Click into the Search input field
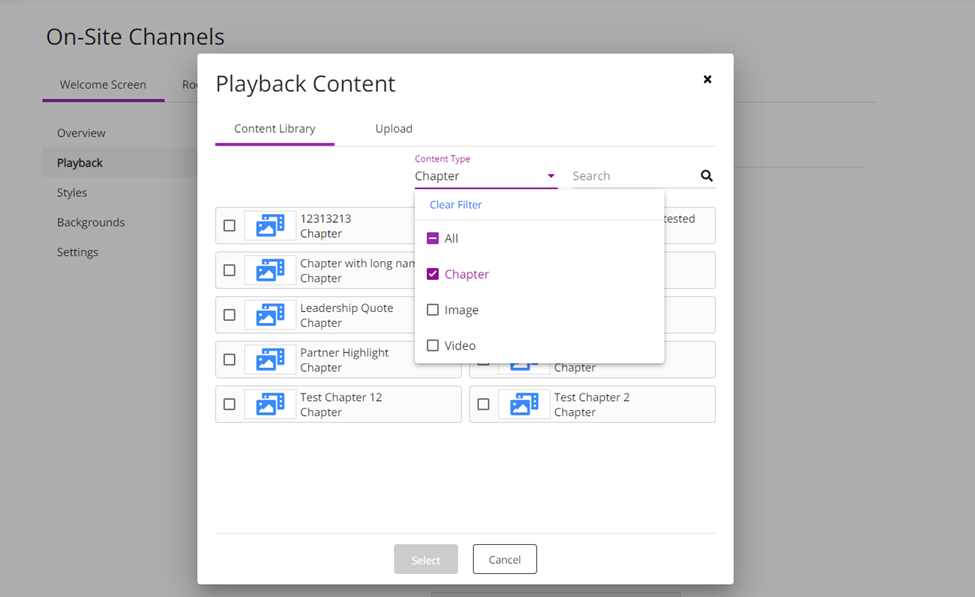Viewport: 975px width, 597px height. coord(632,176)
